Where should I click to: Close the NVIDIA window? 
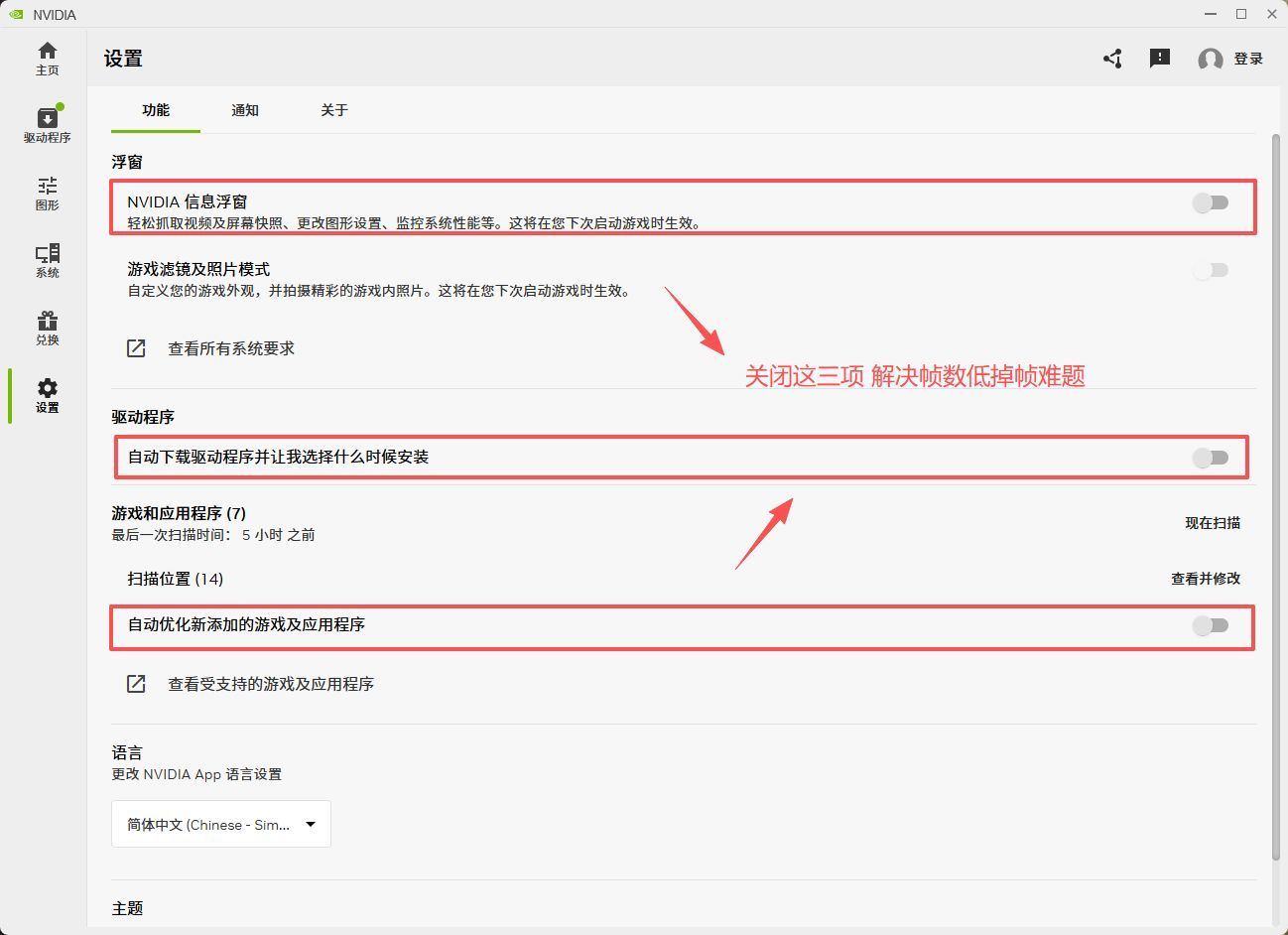coord(1272,14)
